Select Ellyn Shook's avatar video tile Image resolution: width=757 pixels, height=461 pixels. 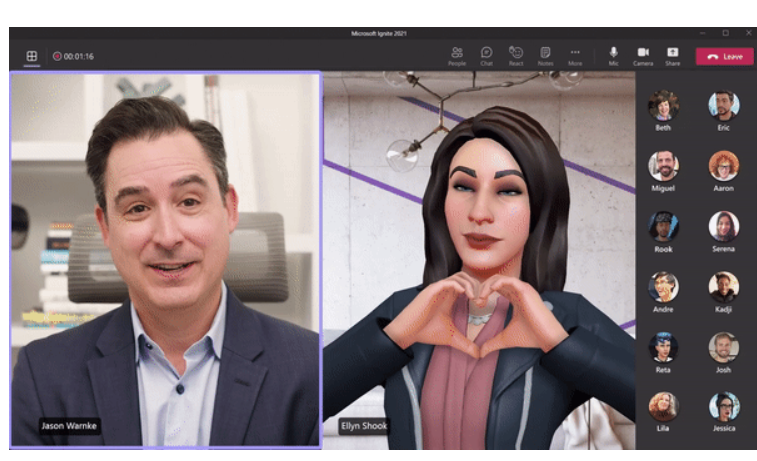(479, 260)
